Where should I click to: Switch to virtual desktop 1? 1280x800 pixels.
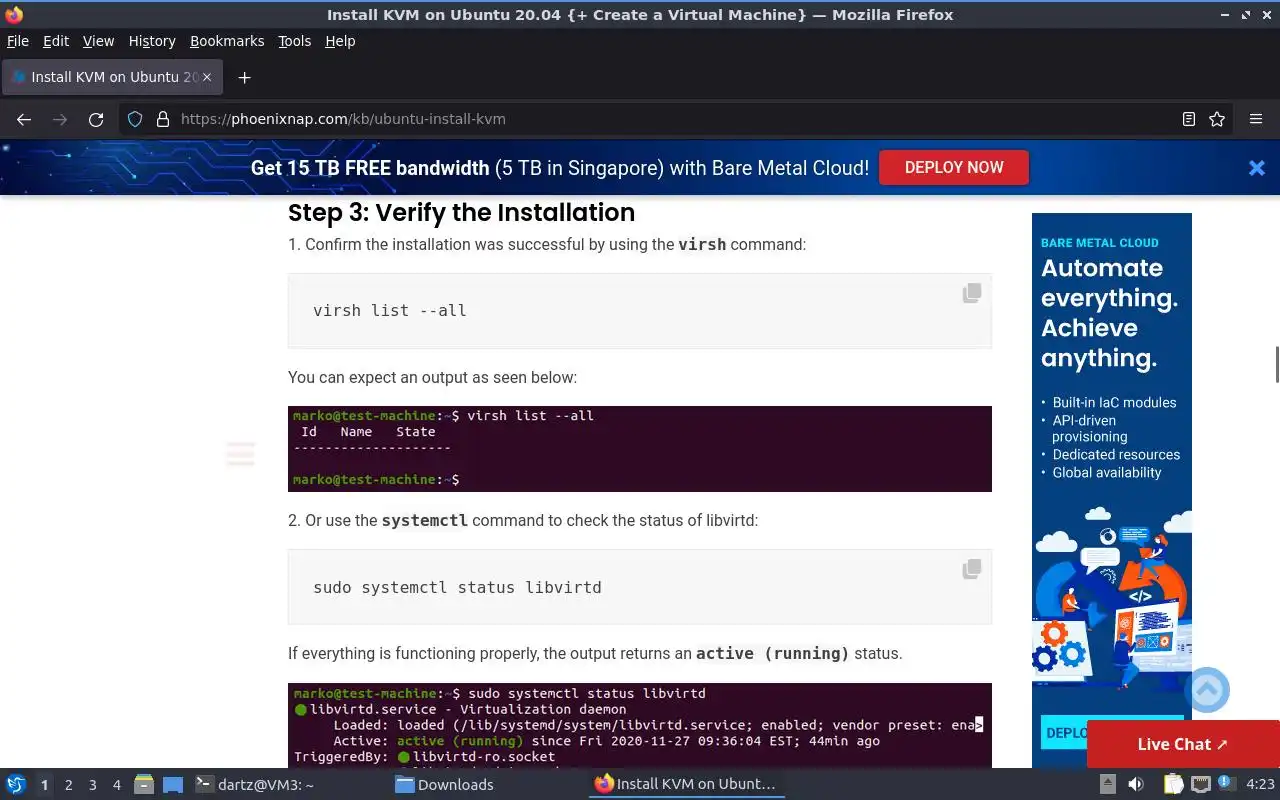[44, 785]
